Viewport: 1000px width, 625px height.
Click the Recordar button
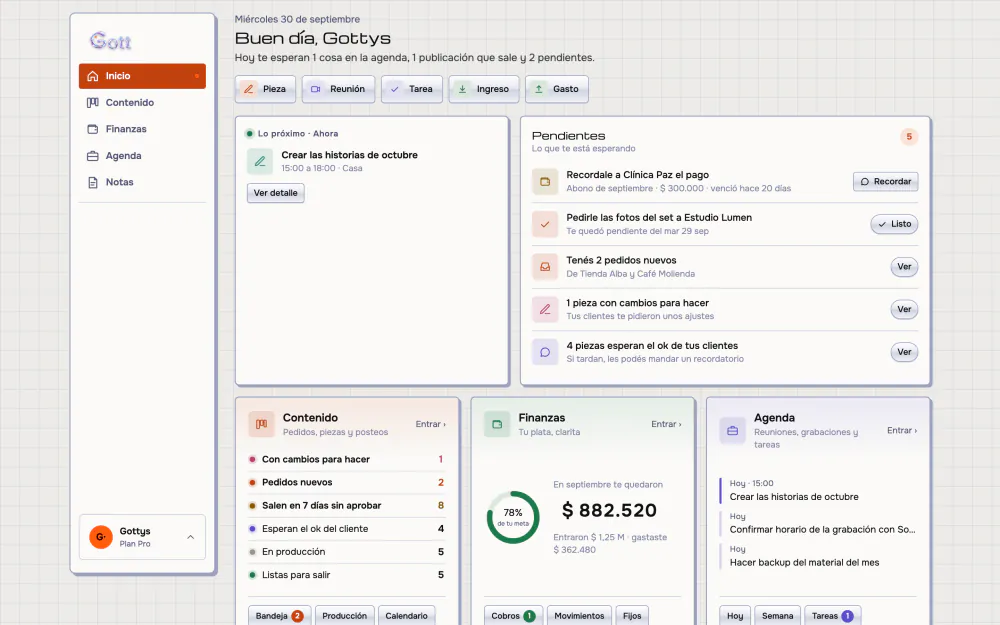pos(885,181)
